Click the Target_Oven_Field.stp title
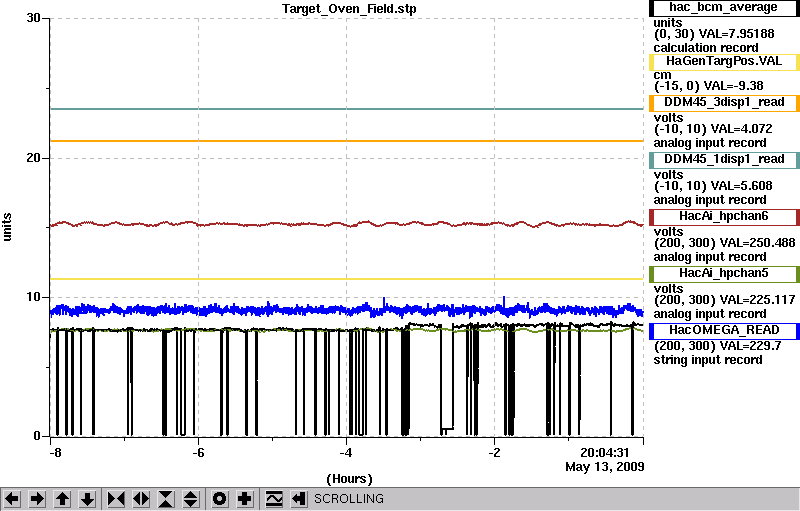 coord(349,9)
